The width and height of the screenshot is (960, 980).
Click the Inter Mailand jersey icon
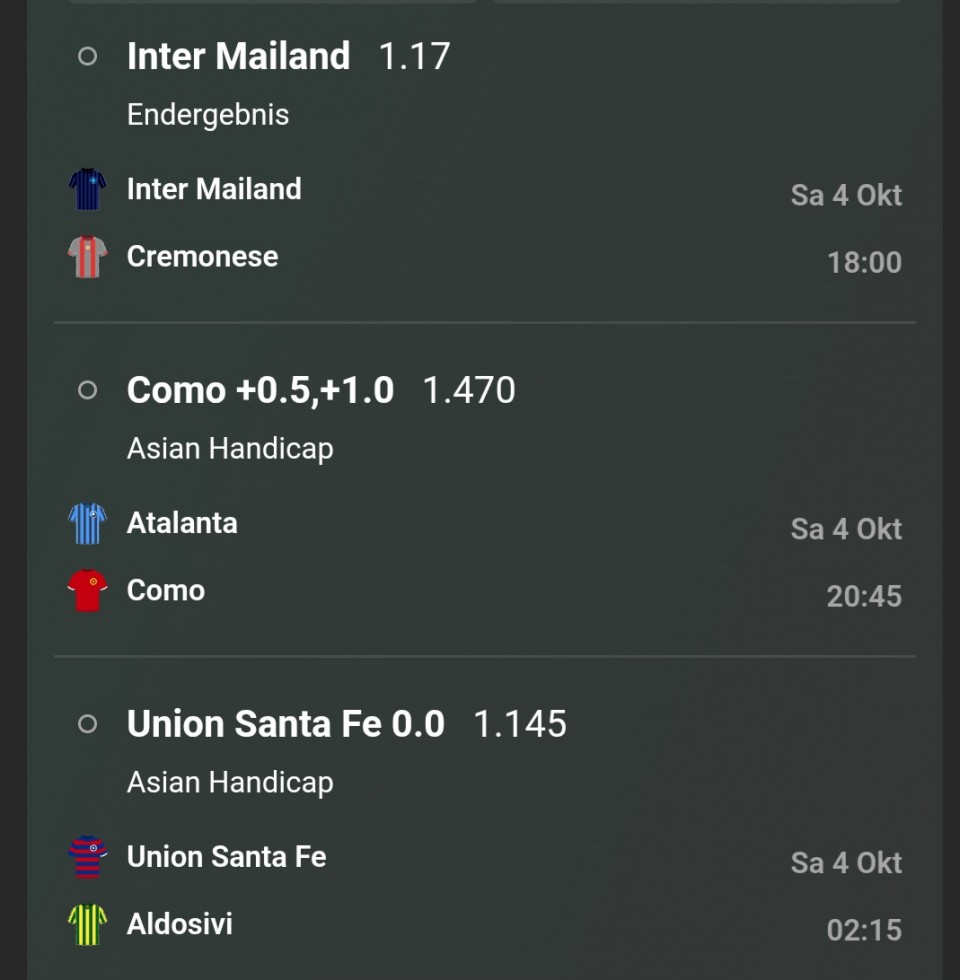pyautogui.click(x=87, y=189)
